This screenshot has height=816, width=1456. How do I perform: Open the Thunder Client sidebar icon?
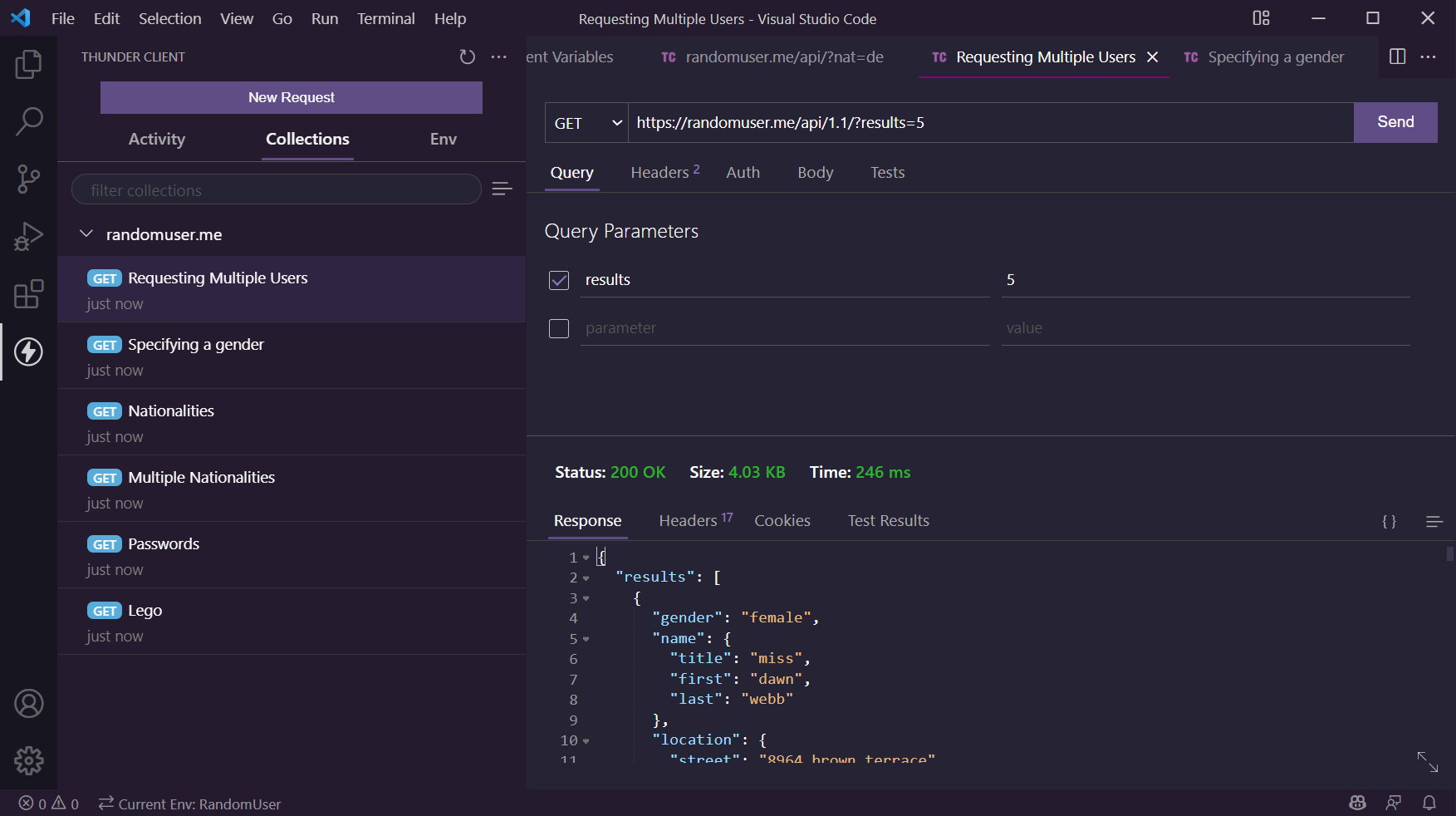point(28,351)
